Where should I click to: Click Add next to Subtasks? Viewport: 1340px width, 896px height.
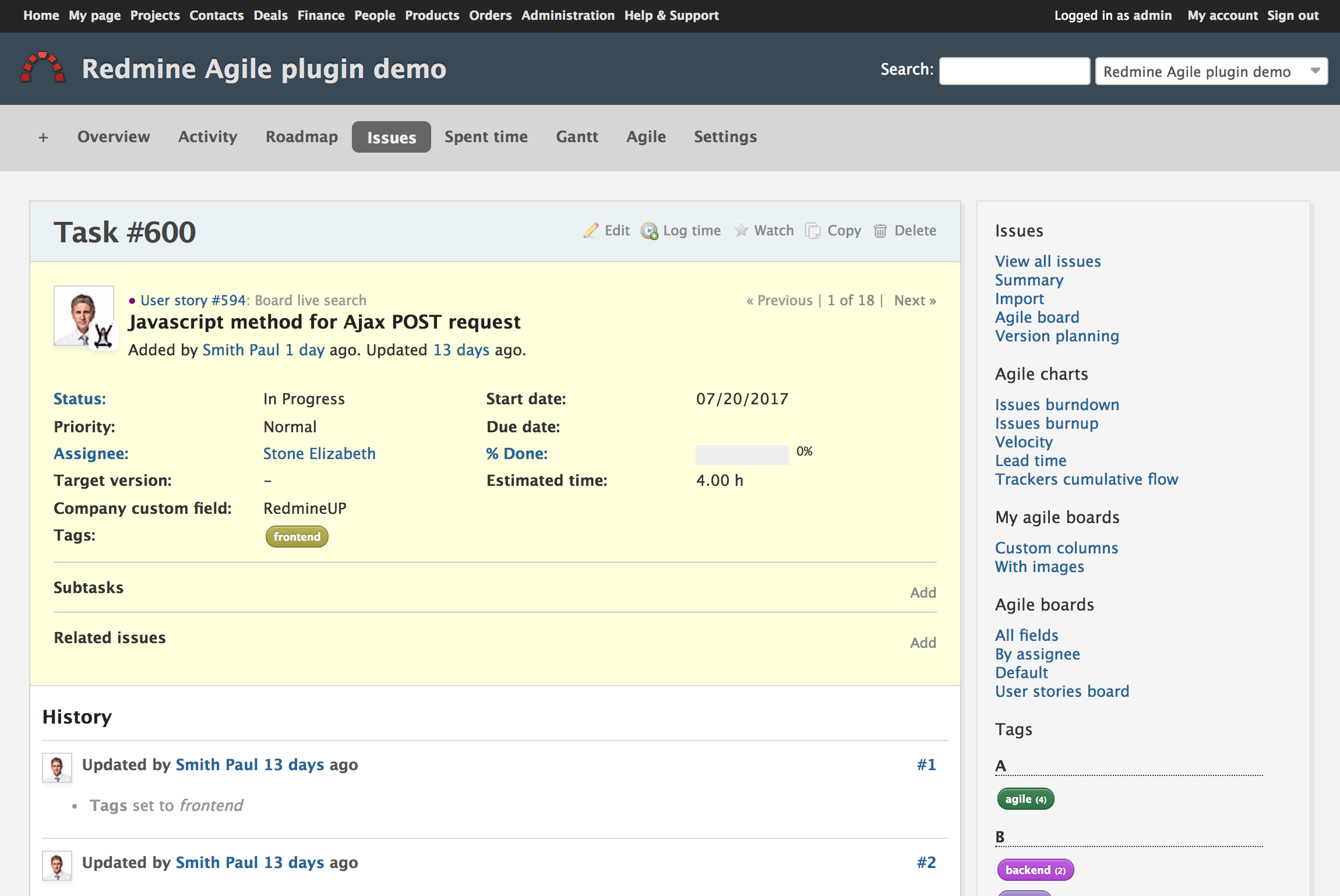923,592
